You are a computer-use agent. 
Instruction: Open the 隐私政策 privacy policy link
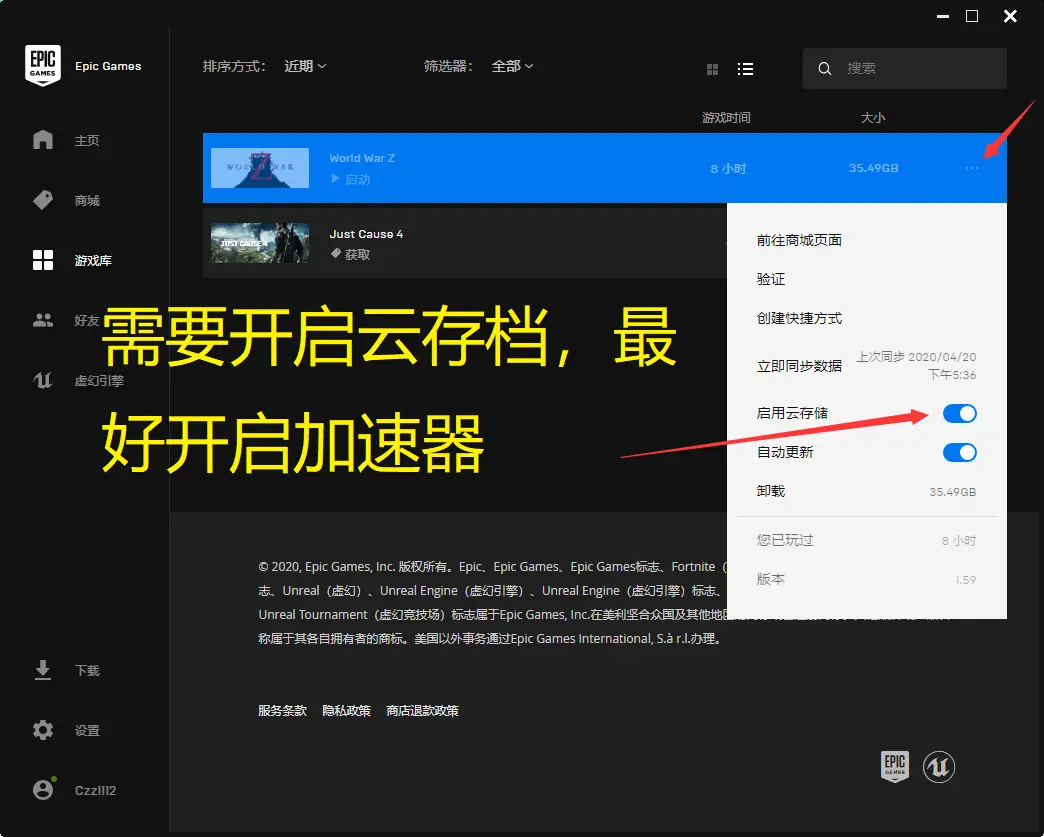coord(346,710)
